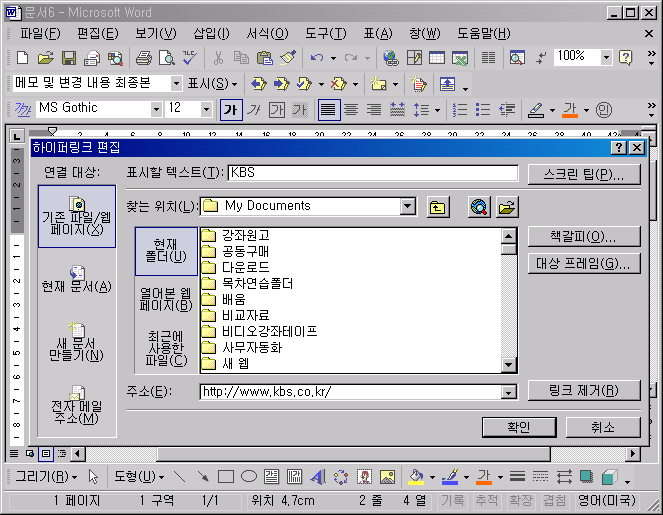663x515 pixels.
Task: Select the Rectangle drawing tool
Action: (226, 477)
